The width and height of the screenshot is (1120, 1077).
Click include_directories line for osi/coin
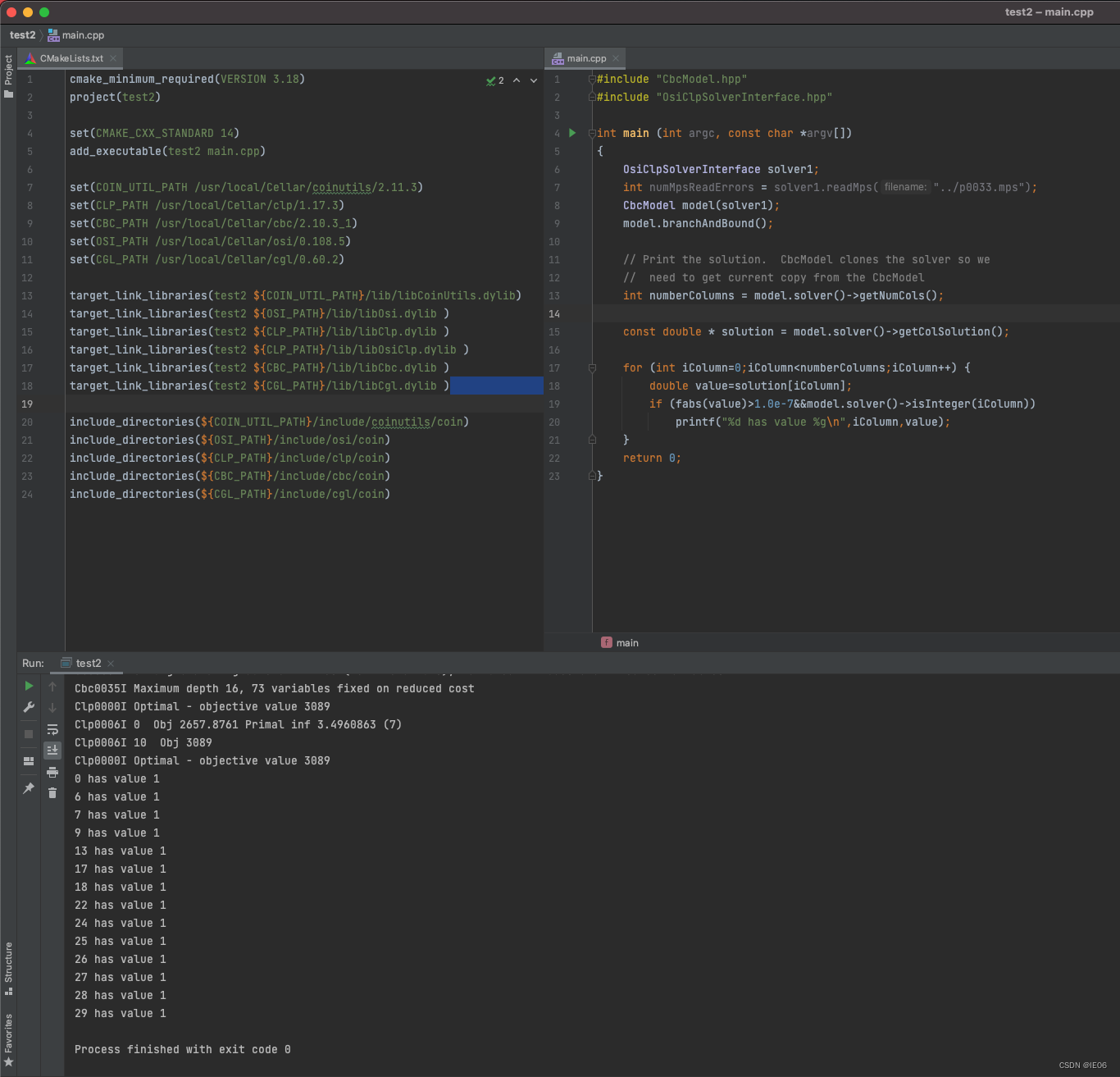[230, 440]
